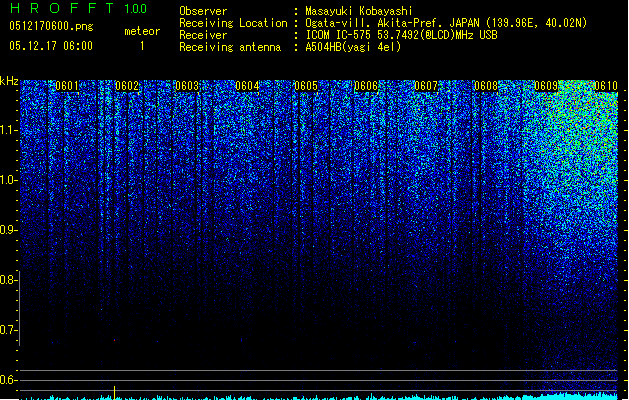This screenshot has height=400, width=629.
Task: Click the 'Receiving Location' field label
Action: click(233, 23)
